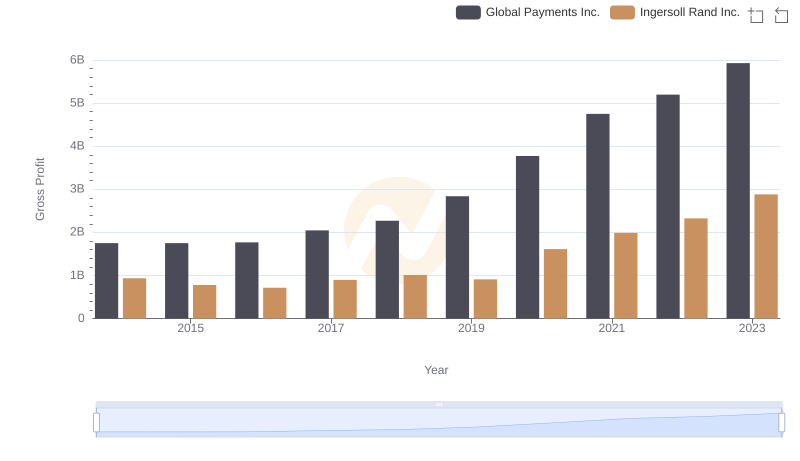Click the 1B y-axis label
The width and height of the screenshot is (800, 461).
(77, 275)
